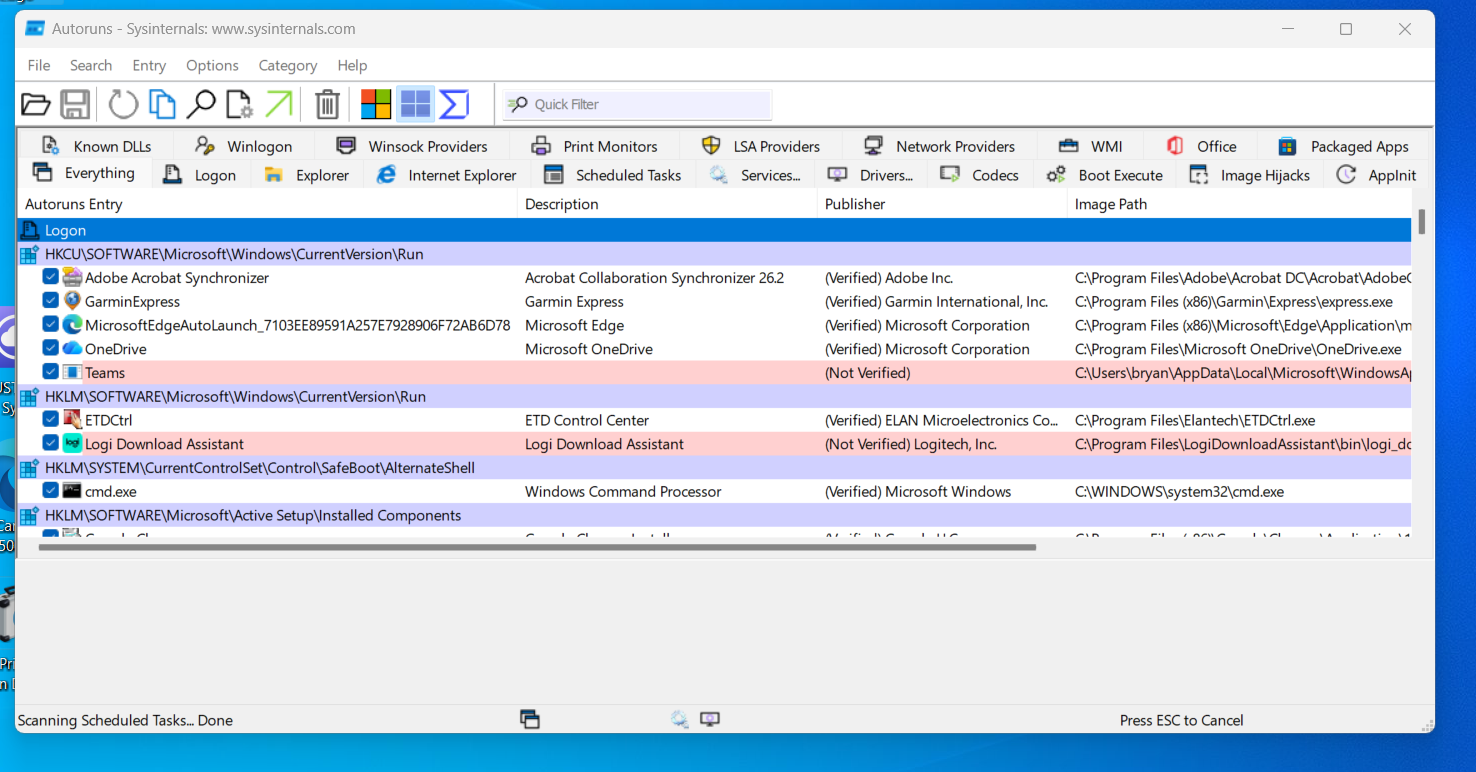1476x772 pixels.
Task: Disable the MicrosoftEdgeAutoLaunch entry checkbox
Action: (50, 325)
